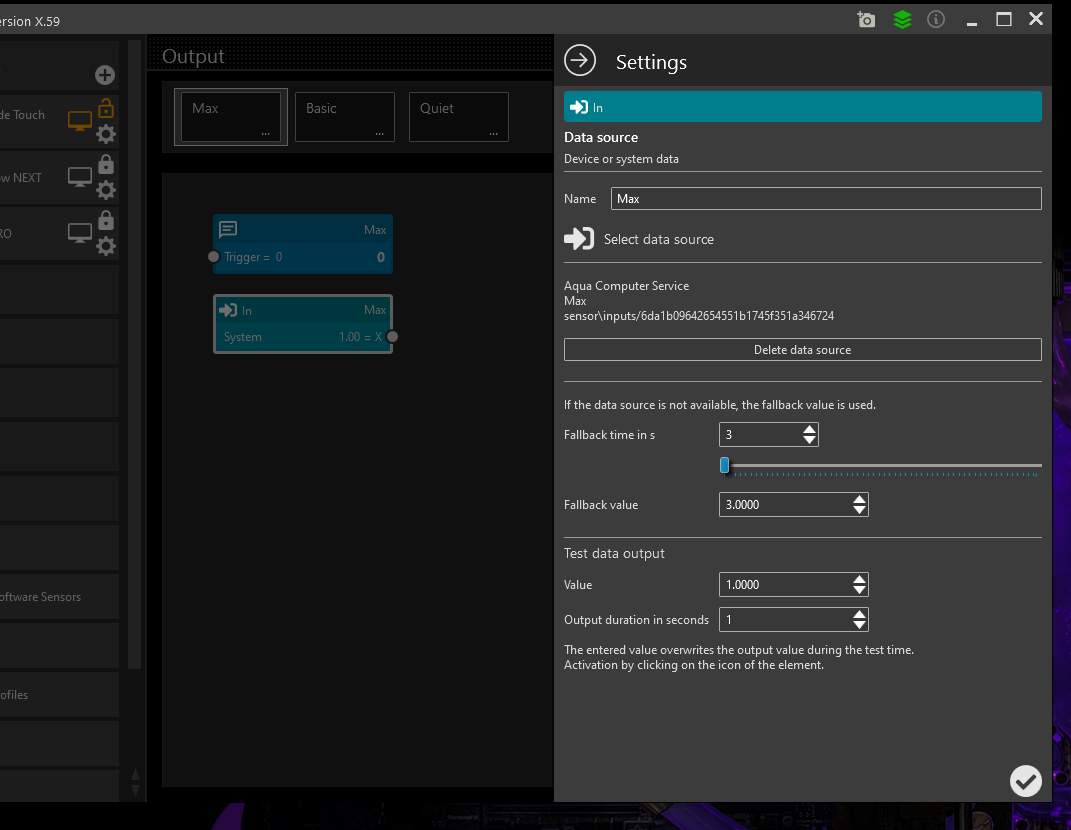Click the Fallback time slider handle
The height and width of the screenshot is (830, 1071).
pyautogui.click(x=725, y=465)
